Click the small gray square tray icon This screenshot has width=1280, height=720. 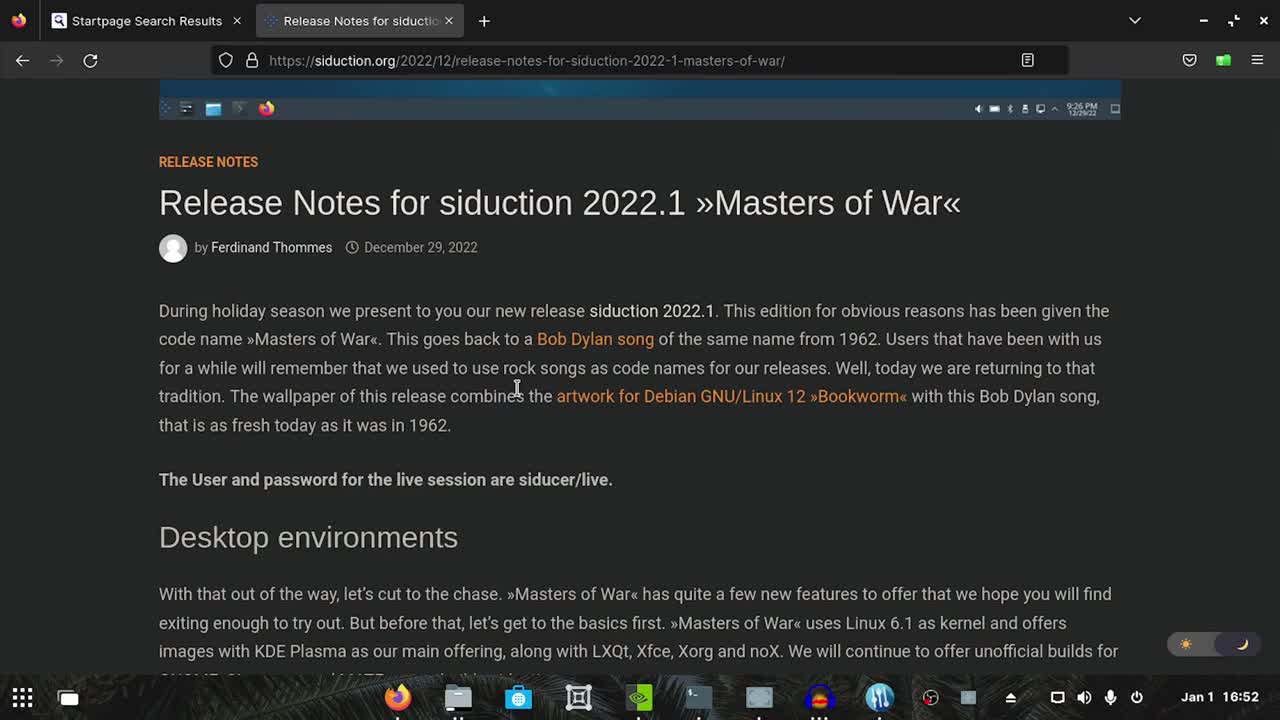968,697
